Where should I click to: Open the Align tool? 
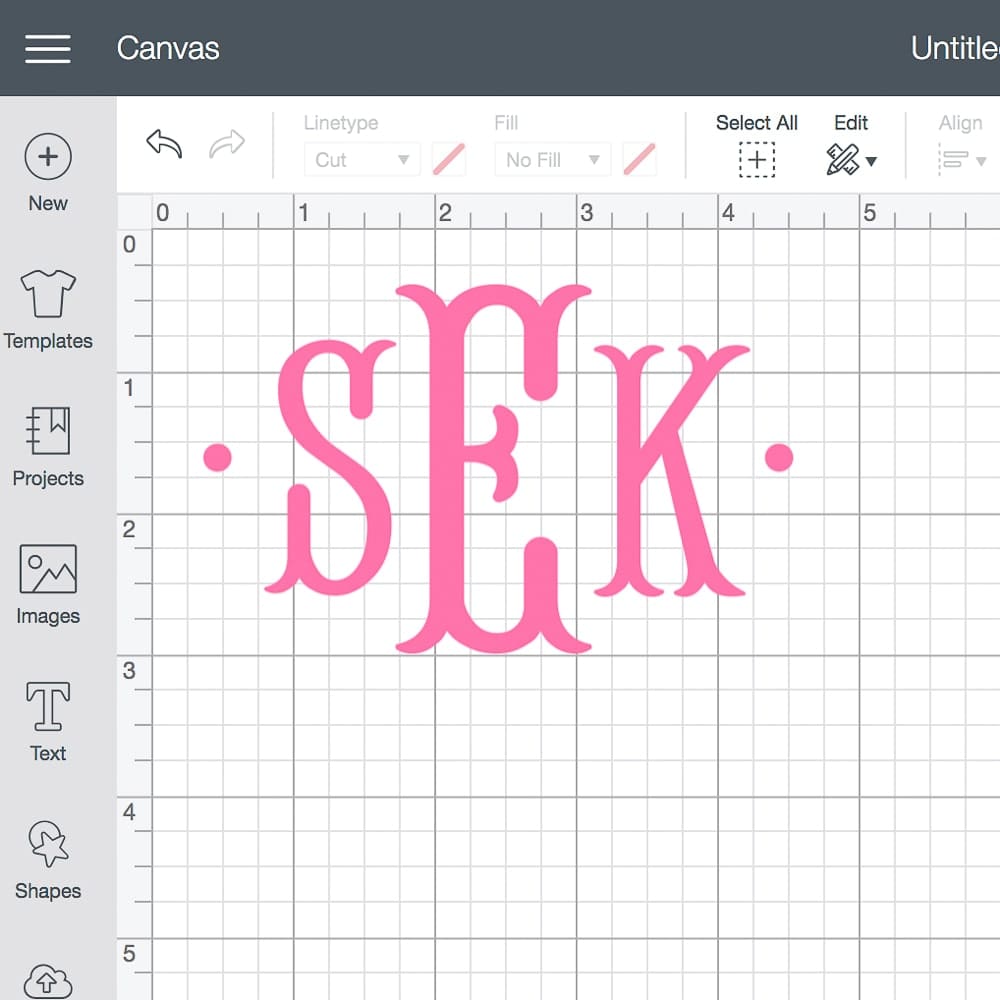954,159
